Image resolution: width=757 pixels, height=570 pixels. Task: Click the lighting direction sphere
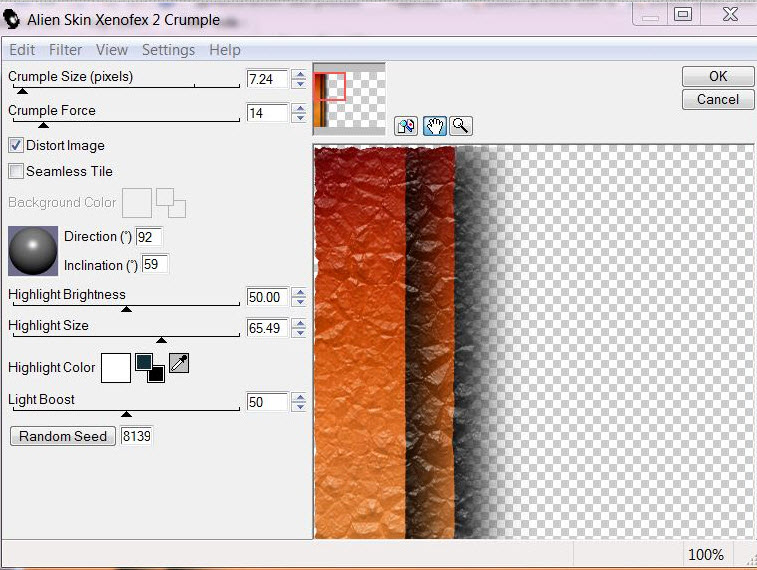point(33,251)
